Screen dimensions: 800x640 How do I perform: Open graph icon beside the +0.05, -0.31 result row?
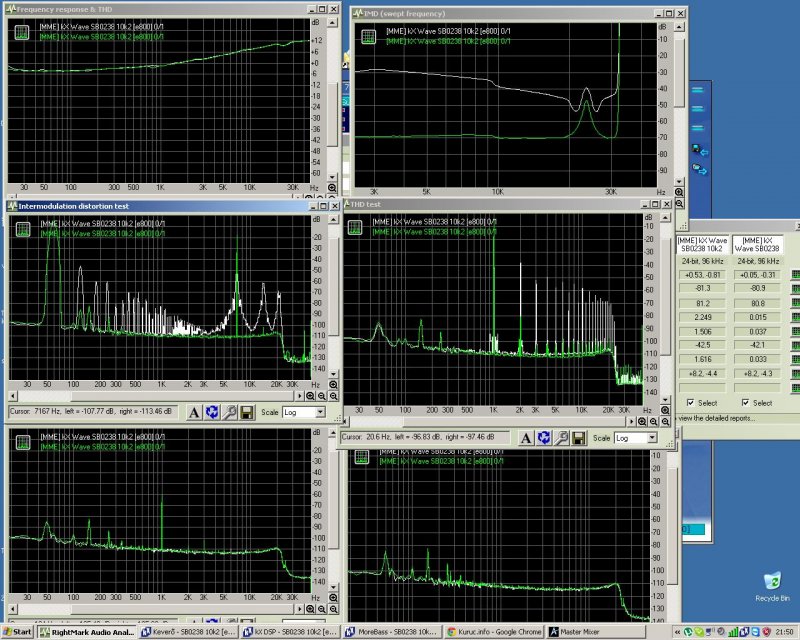tap(795, 275)
